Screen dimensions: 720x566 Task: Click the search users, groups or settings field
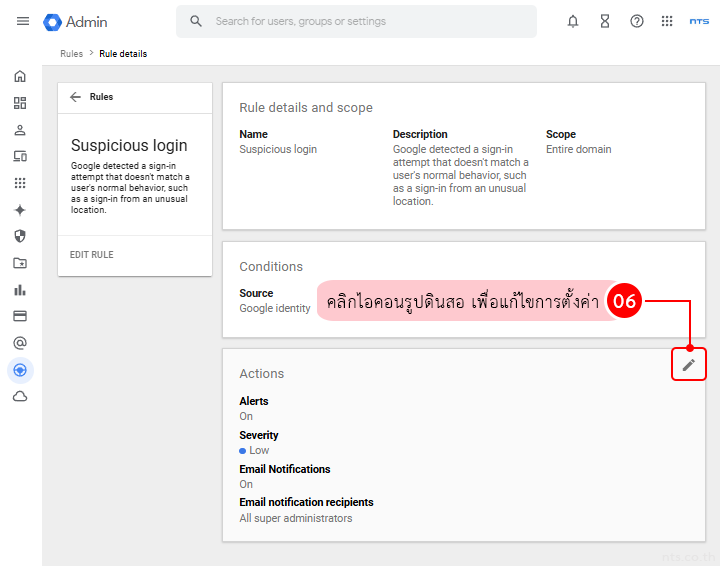(370, 21)
